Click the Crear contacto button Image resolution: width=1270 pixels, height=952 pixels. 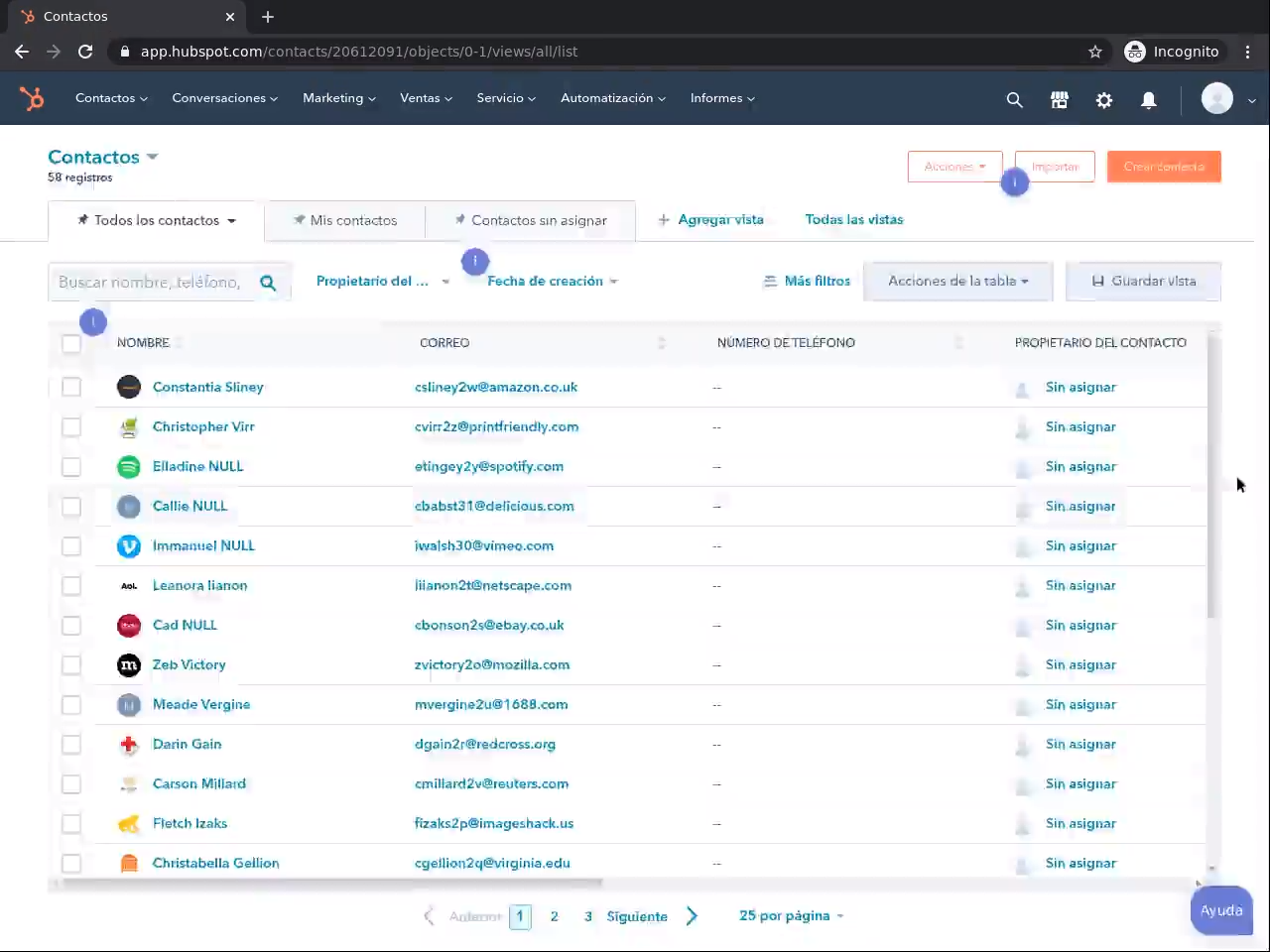(1163, 167)
